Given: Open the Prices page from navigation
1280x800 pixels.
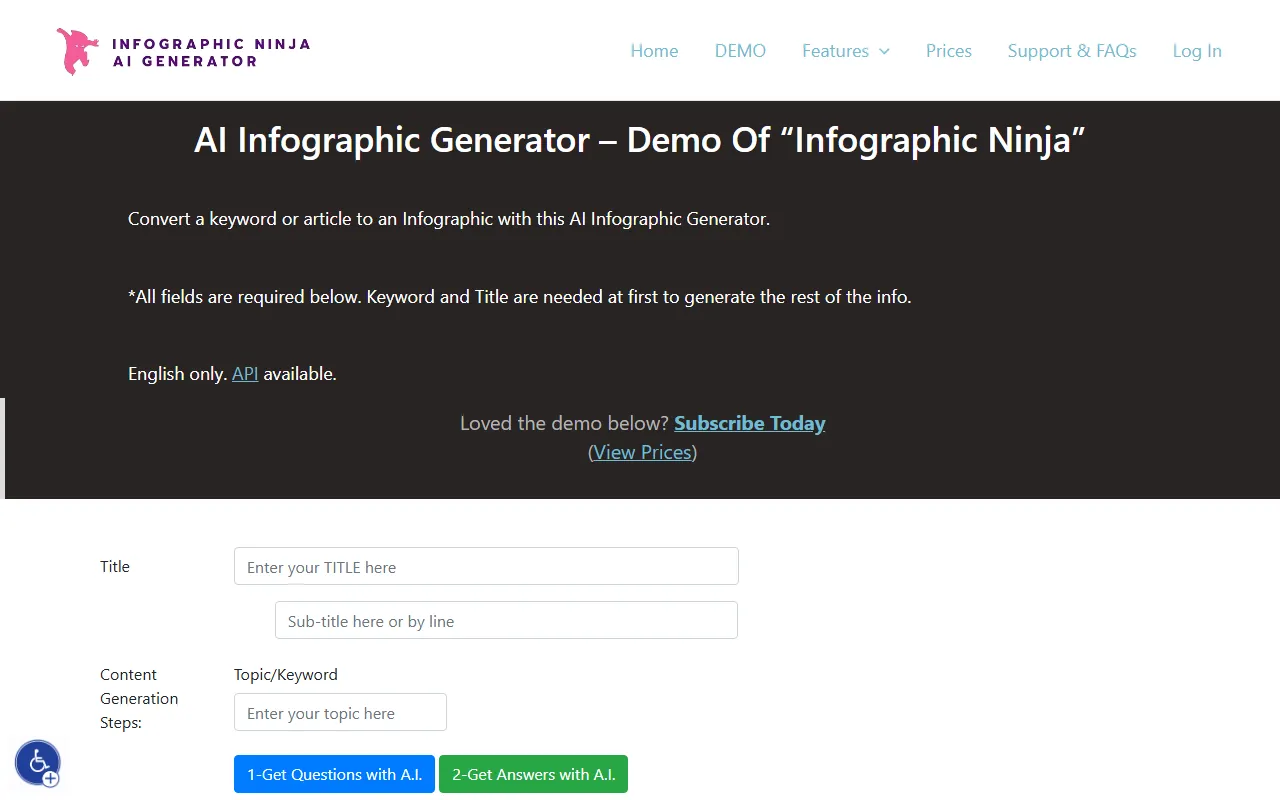Looking at the screenshot, I should click(x=948, y=51).
